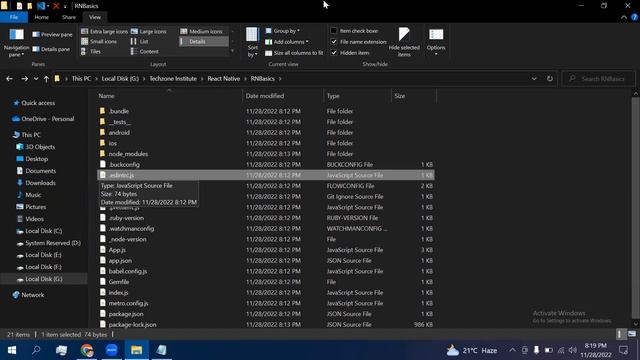Image resolution: width=640 pixels, height=360 pixels.
Task: Open OneDrive - Personal in sidebar
Action: pos(43,119)
